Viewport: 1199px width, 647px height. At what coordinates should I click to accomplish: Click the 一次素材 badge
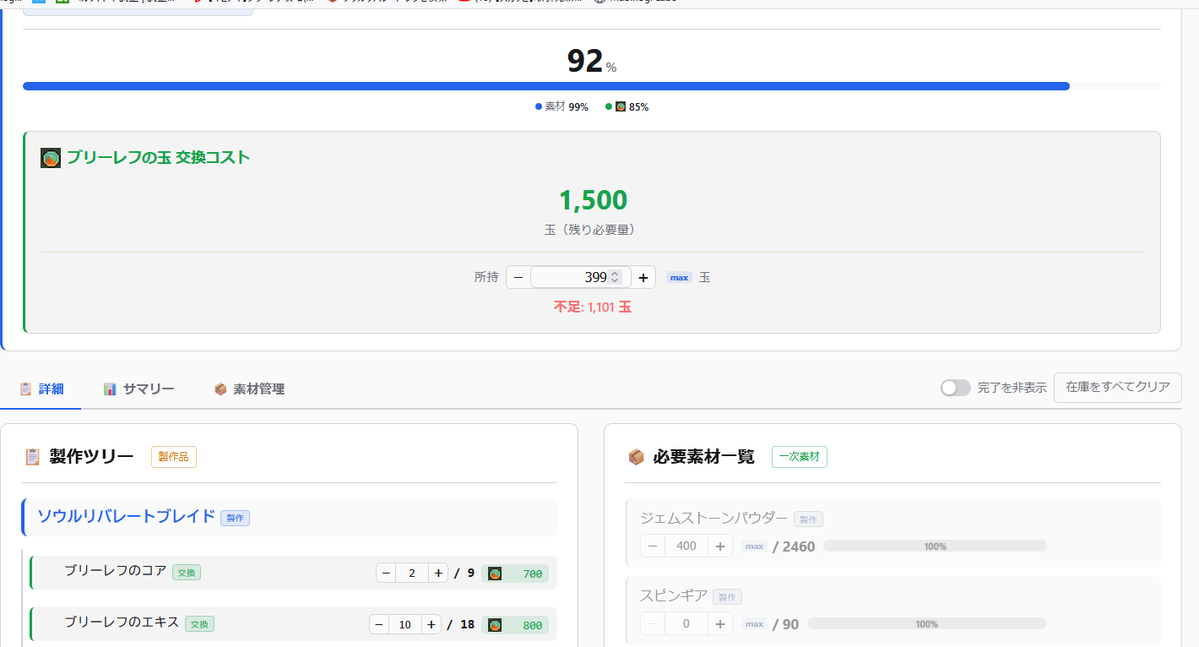[x=799, y=457]
